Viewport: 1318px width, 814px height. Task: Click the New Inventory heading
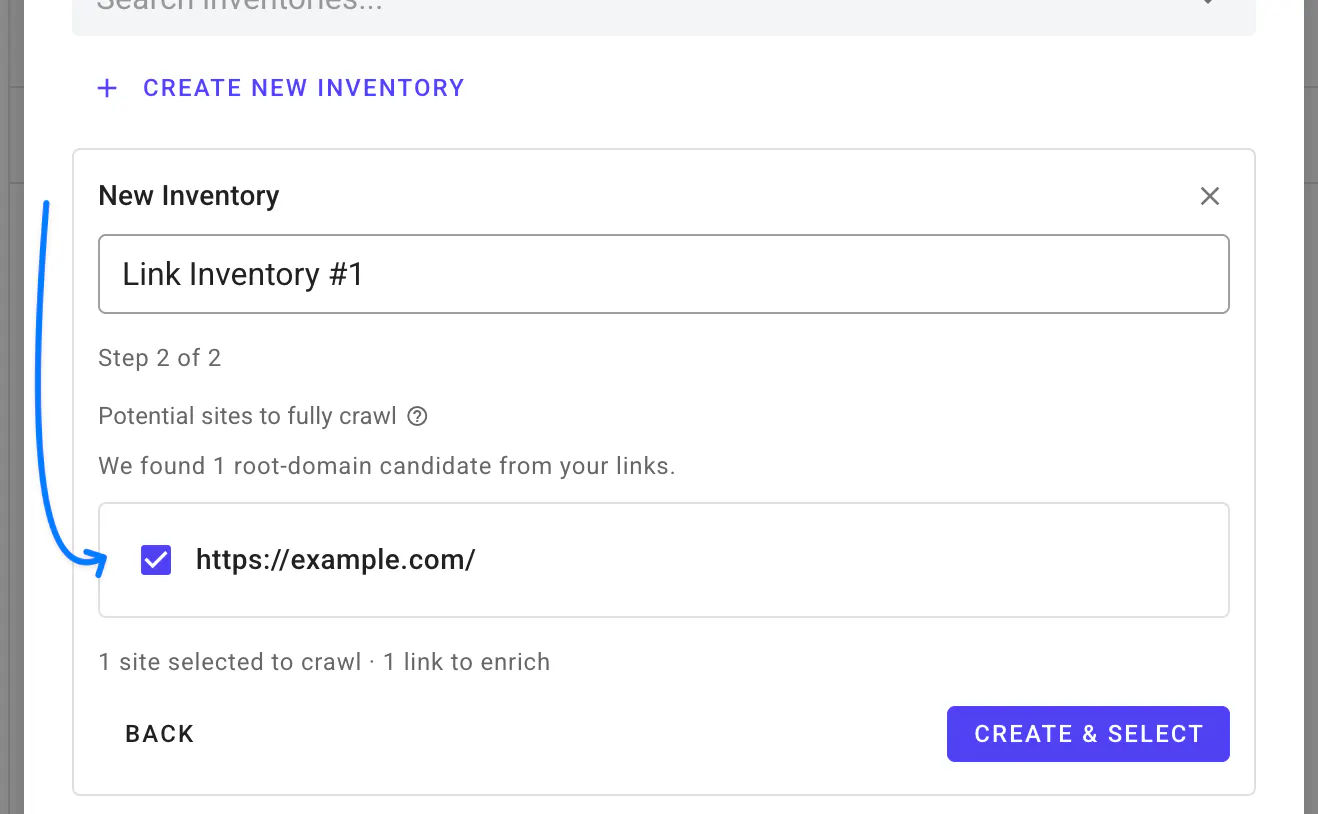[x=189, y=196]
